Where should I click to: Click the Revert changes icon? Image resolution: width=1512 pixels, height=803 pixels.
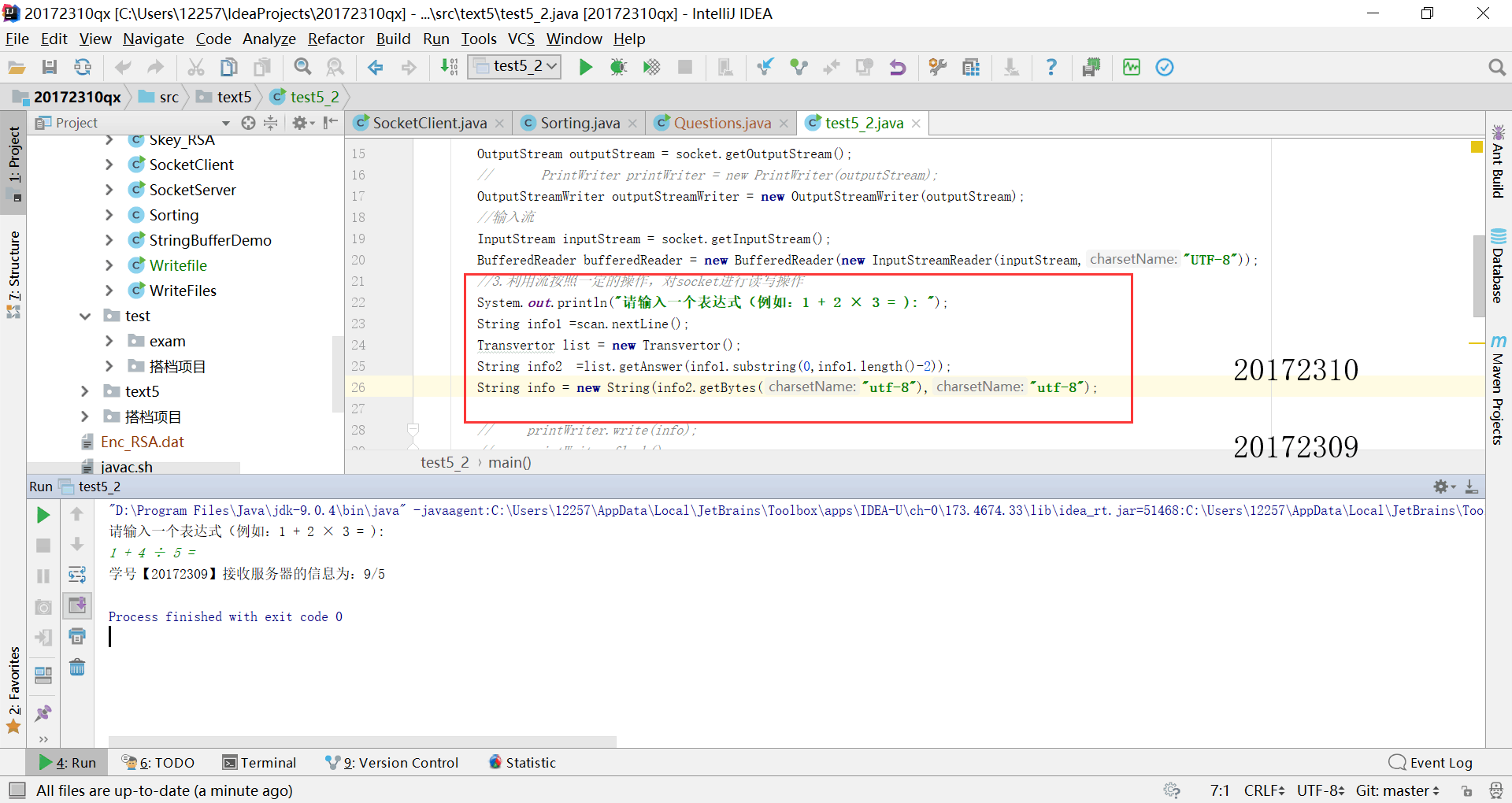click(x=898, y=68)
